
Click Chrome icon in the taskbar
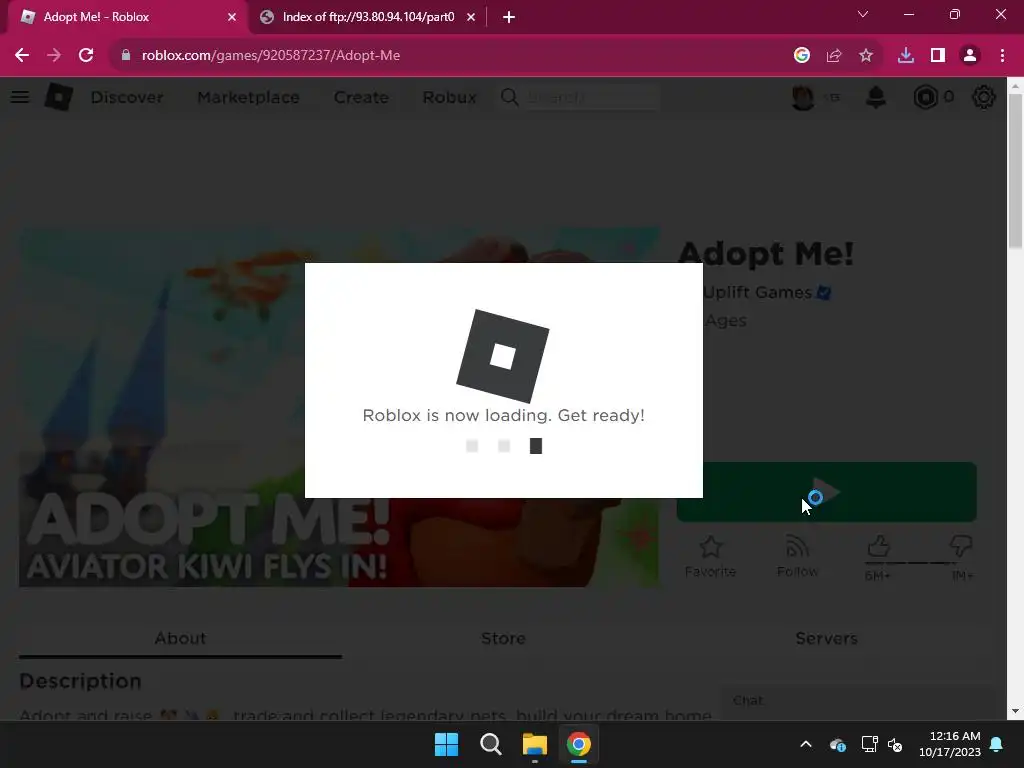[579, 744]
